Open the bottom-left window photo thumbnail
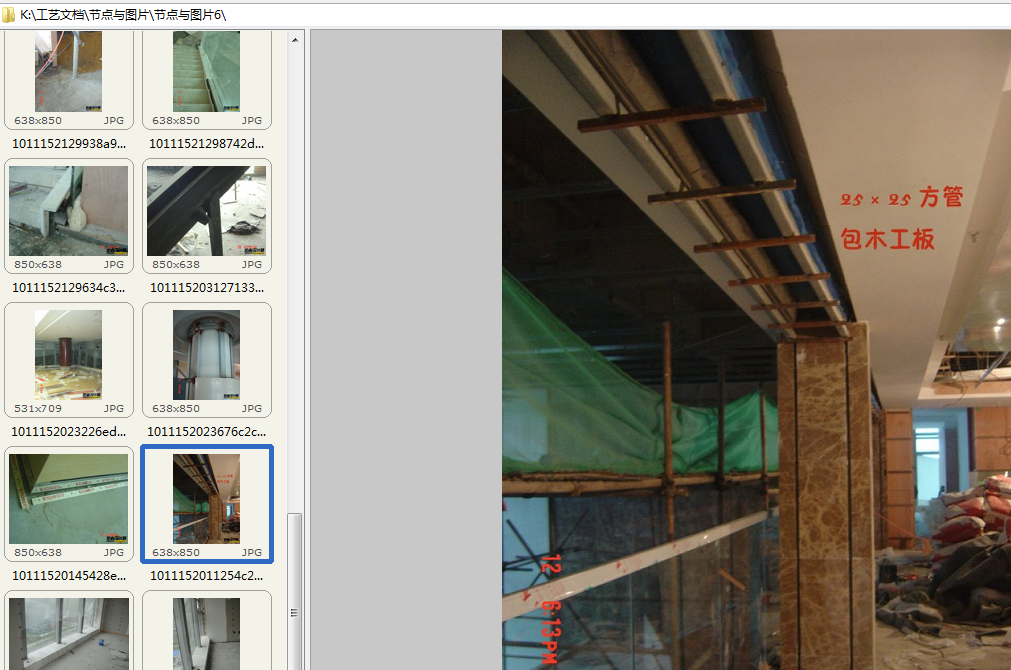 click(x=69, y=633)
